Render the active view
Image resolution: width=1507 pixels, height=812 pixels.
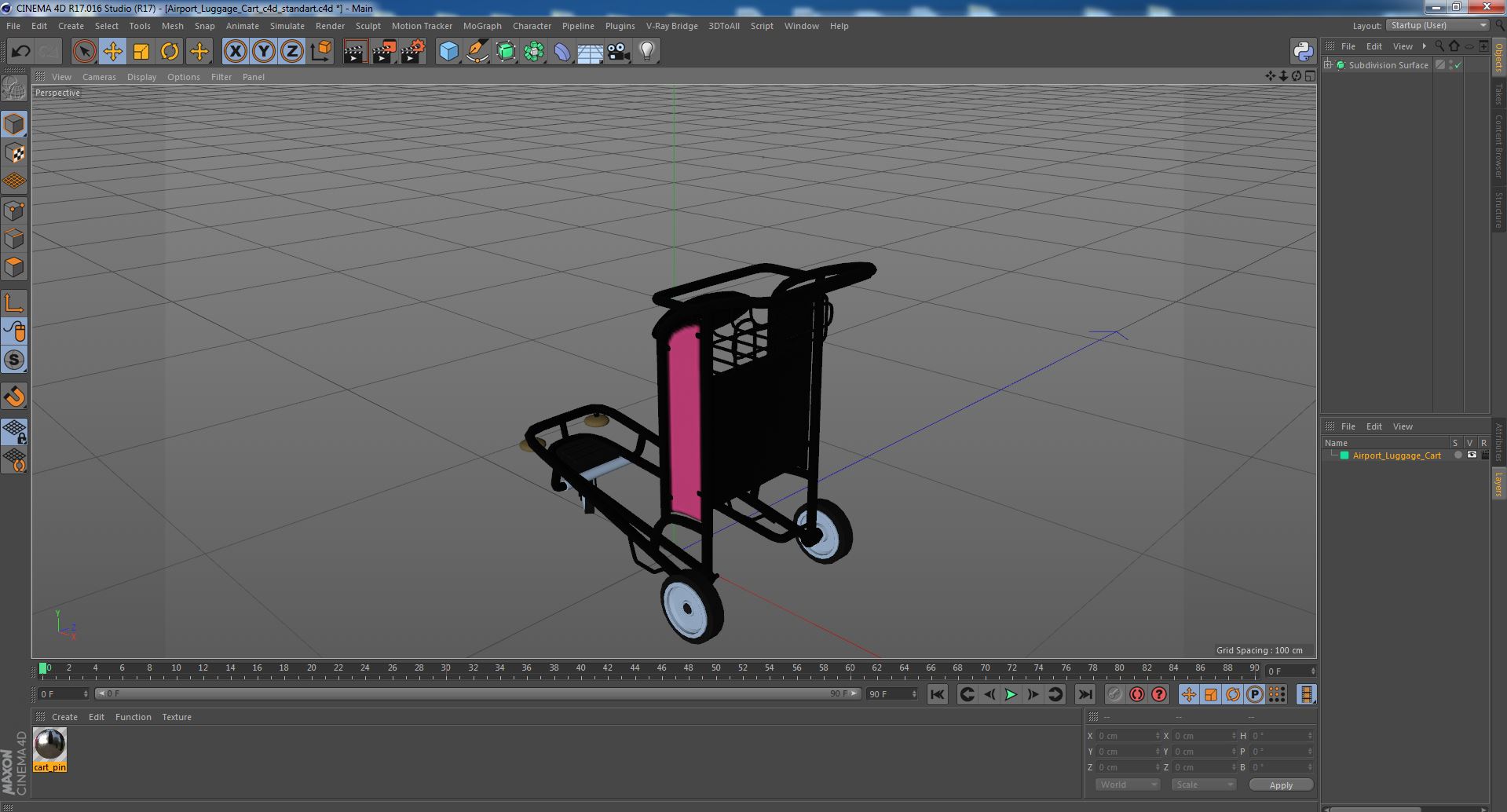click(x=355, y=52)
